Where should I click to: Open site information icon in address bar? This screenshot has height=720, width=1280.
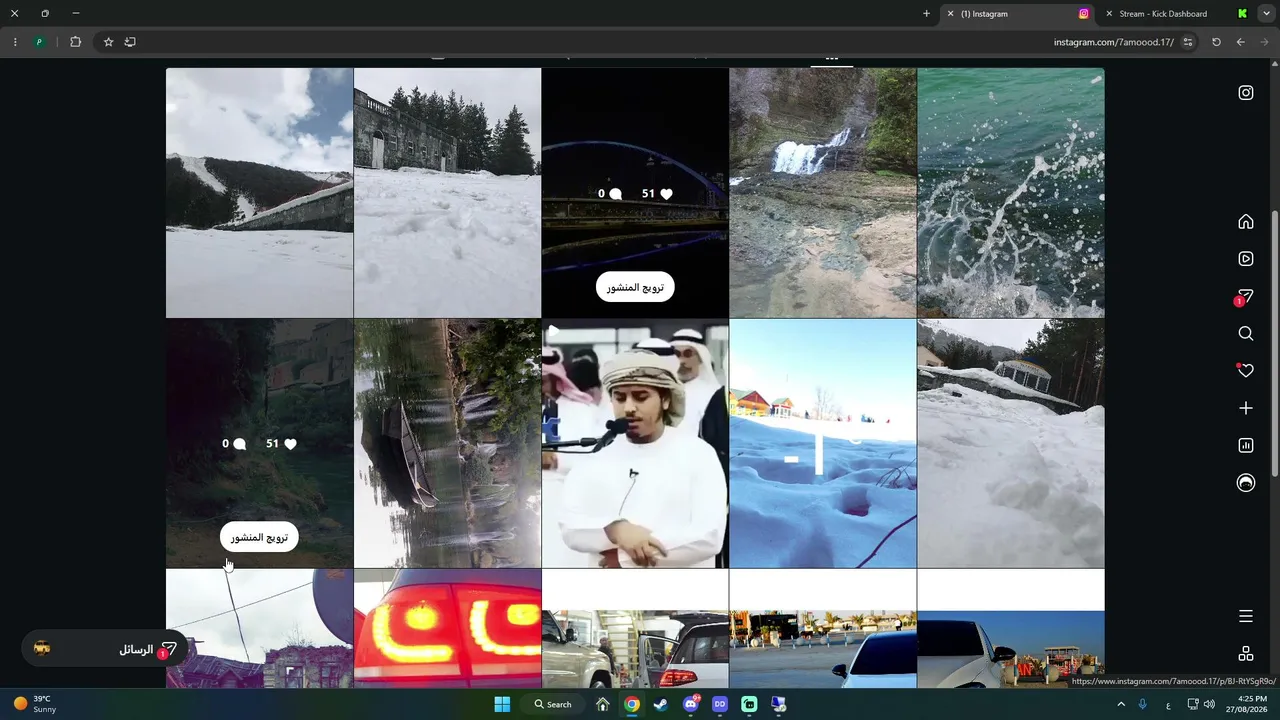point(1188,42)
